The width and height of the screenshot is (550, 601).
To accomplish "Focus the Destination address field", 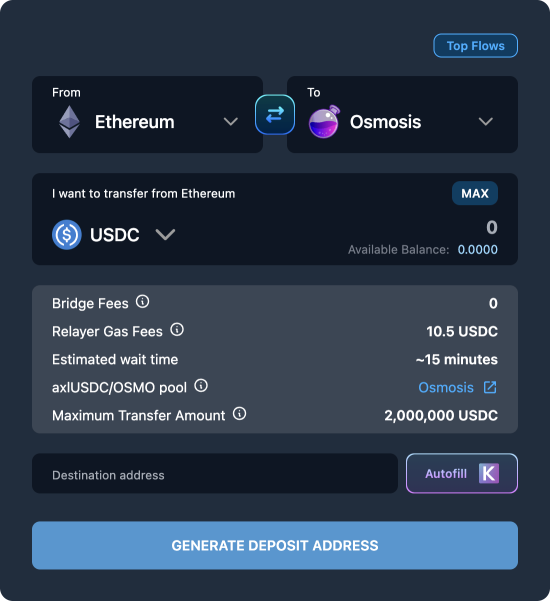I will (x=215, y=473).
